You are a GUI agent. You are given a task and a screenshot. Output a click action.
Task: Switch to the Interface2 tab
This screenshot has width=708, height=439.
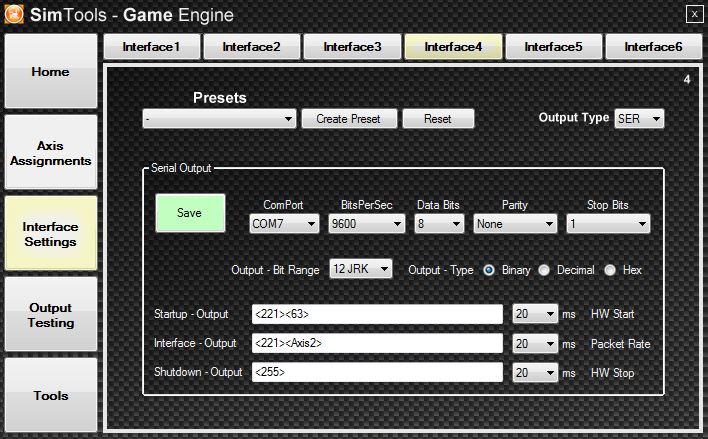(x=252, y=47)
